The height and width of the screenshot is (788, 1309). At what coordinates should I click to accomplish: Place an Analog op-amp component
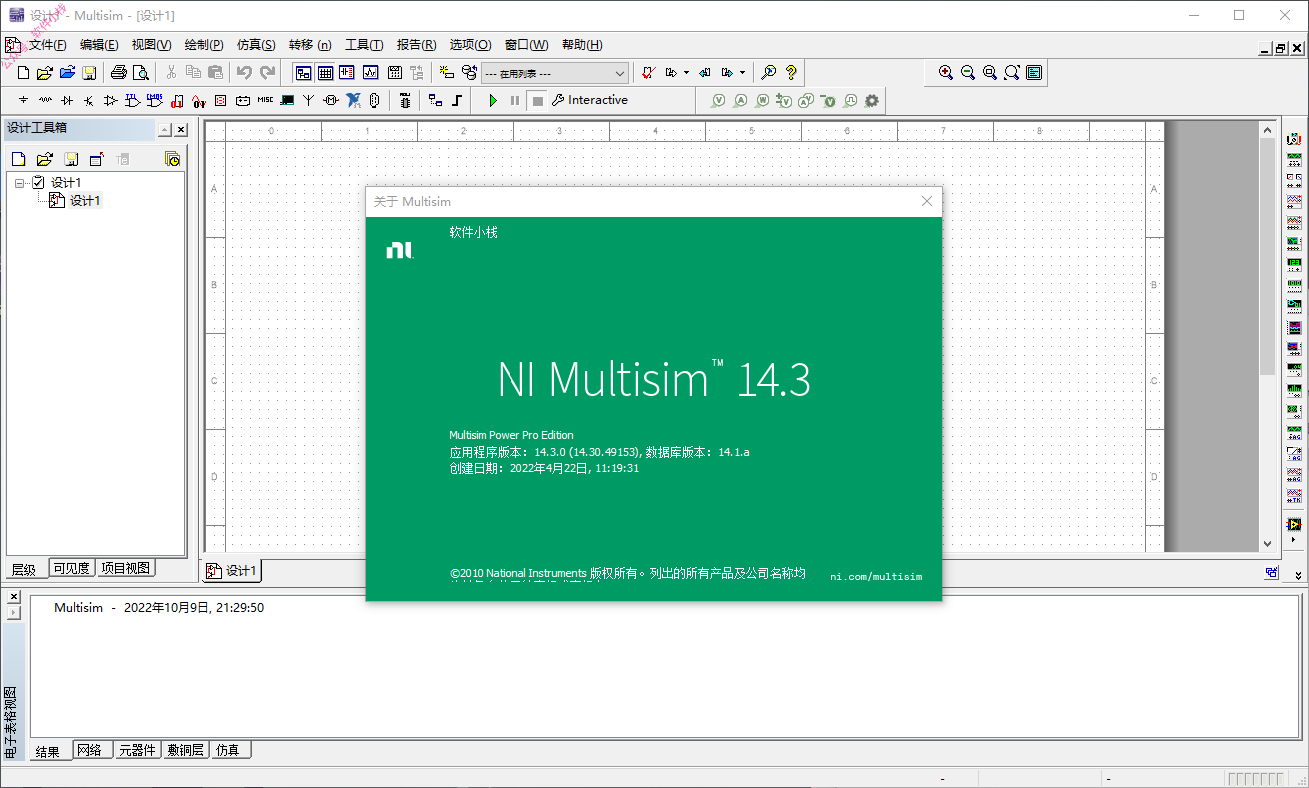(111, 100)
